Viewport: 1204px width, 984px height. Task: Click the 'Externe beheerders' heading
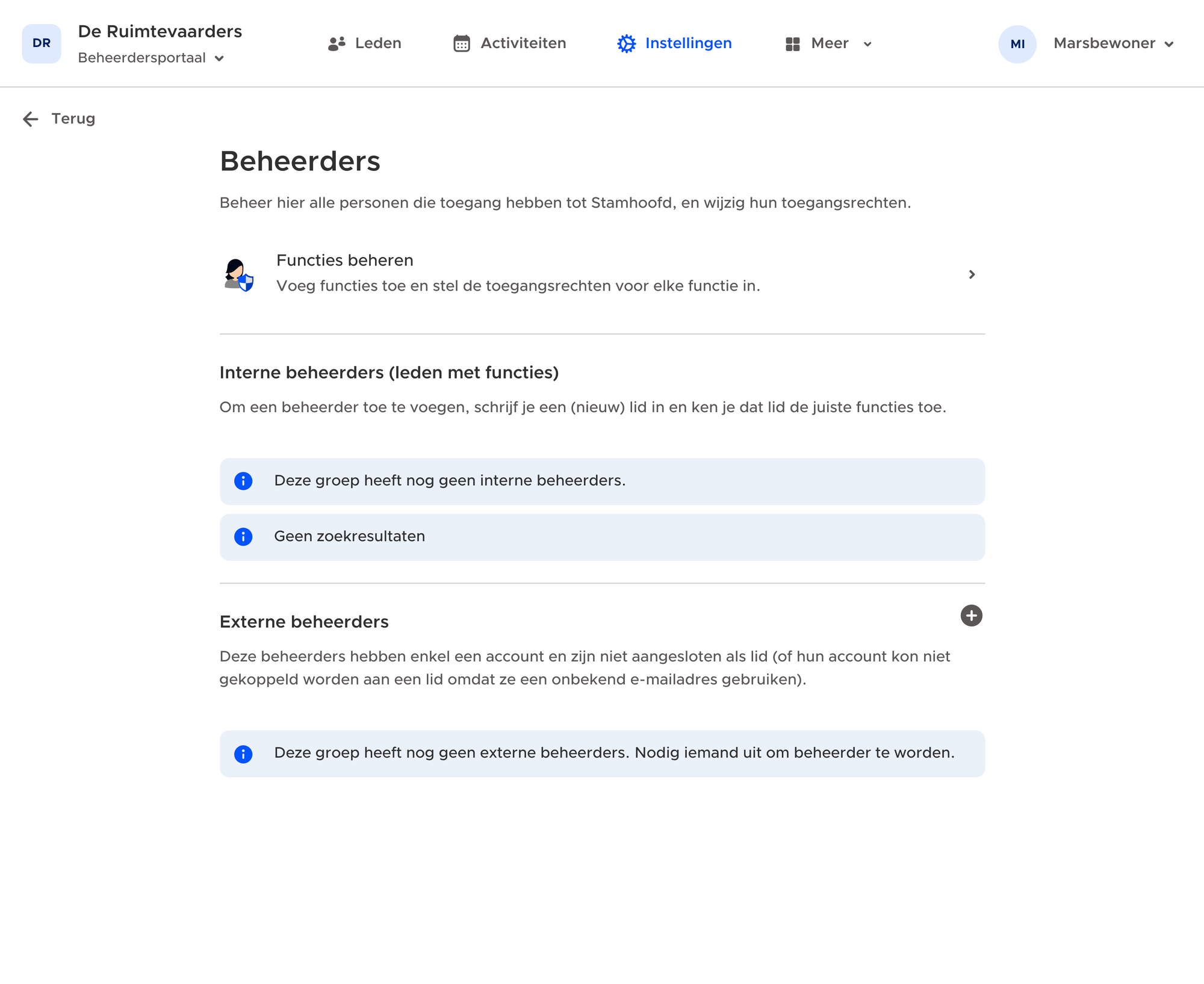pos(304,622)
